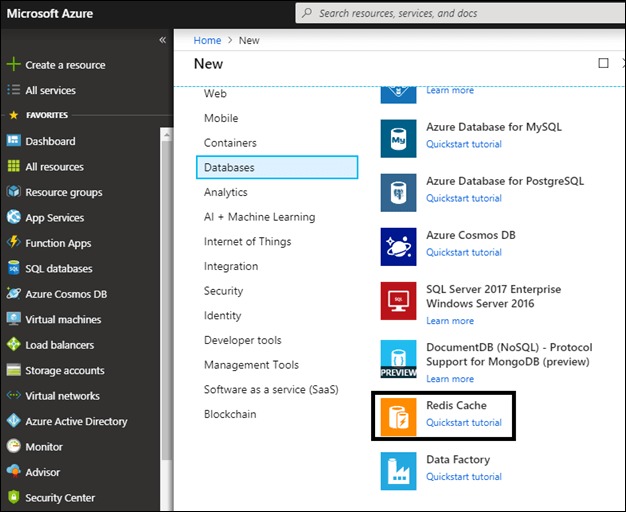Collapse the left sidebar with double chevron
The height and width of the screenshot is (512, 626).
162,40
